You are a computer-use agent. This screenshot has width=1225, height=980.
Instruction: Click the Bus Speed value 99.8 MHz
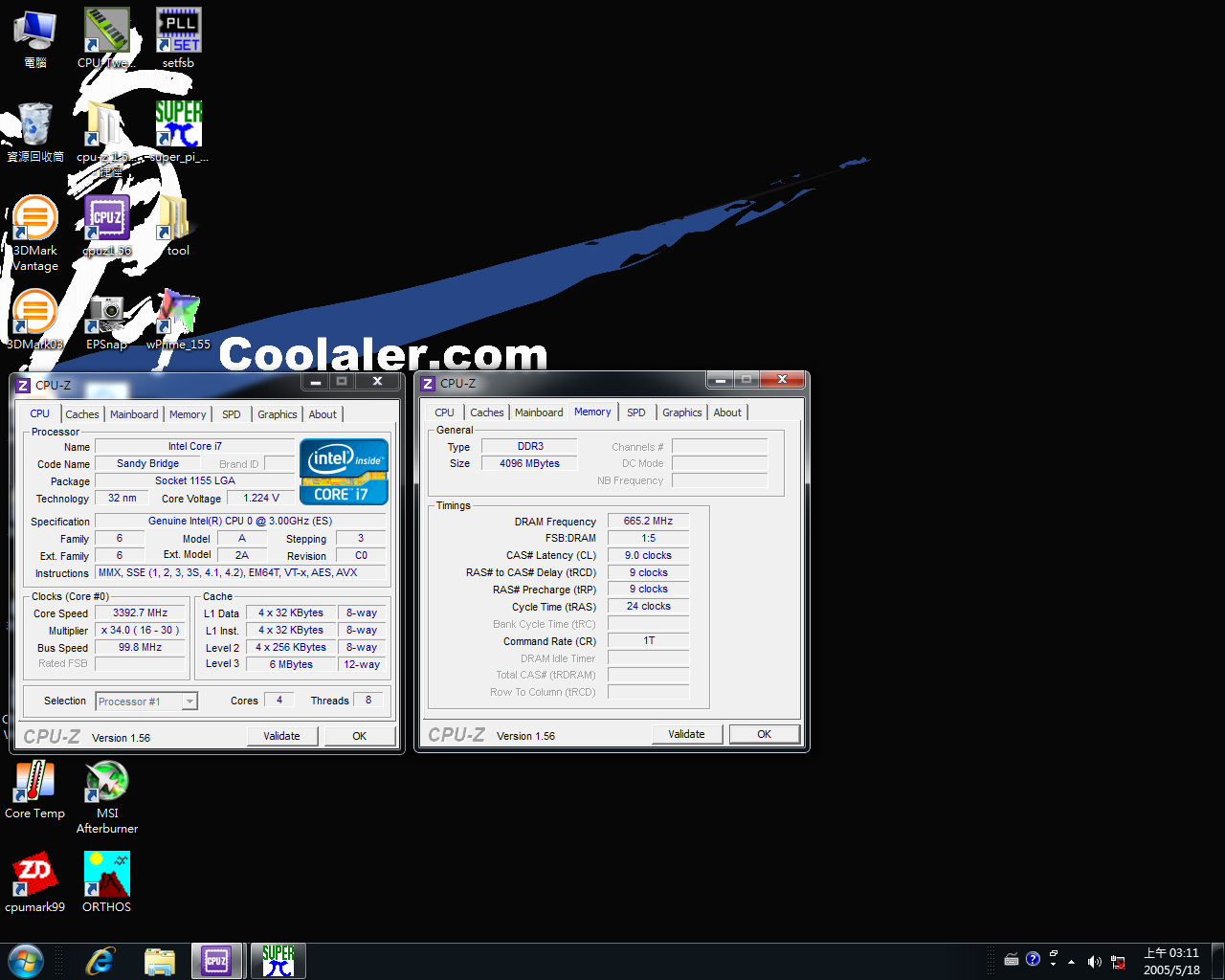click(x=140, y=647)
